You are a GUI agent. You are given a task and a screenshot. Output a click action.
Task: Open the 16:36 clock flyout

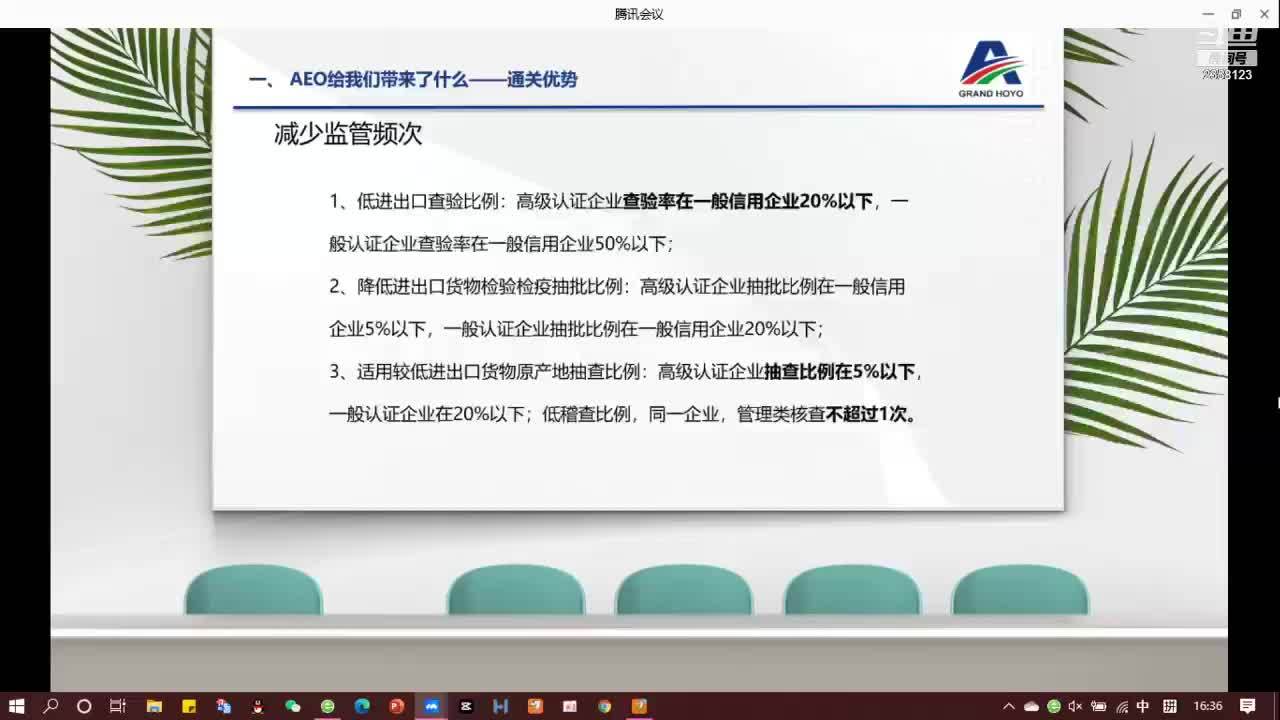coord(1208,706)
